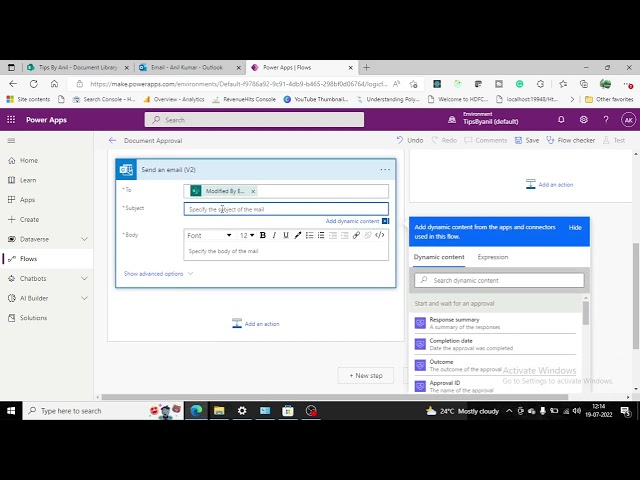Expand the Chatbots navigation section
Image resolution: width=640 pixels, height=480 pixels.
click(84, 278)
